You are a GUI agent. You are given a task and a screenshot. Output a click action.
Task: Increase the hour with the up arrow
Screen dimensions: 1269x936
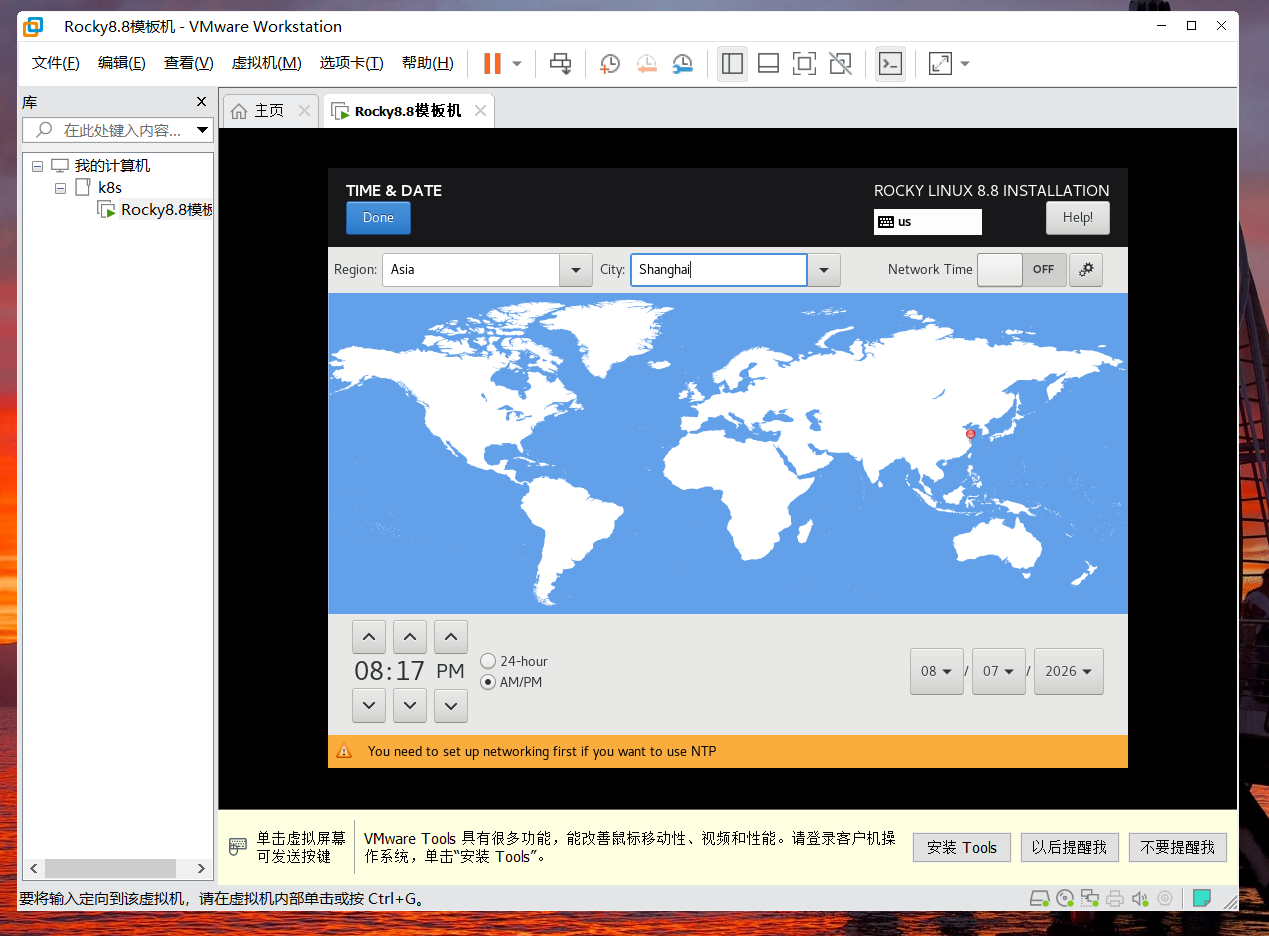(x=369, y=637)
